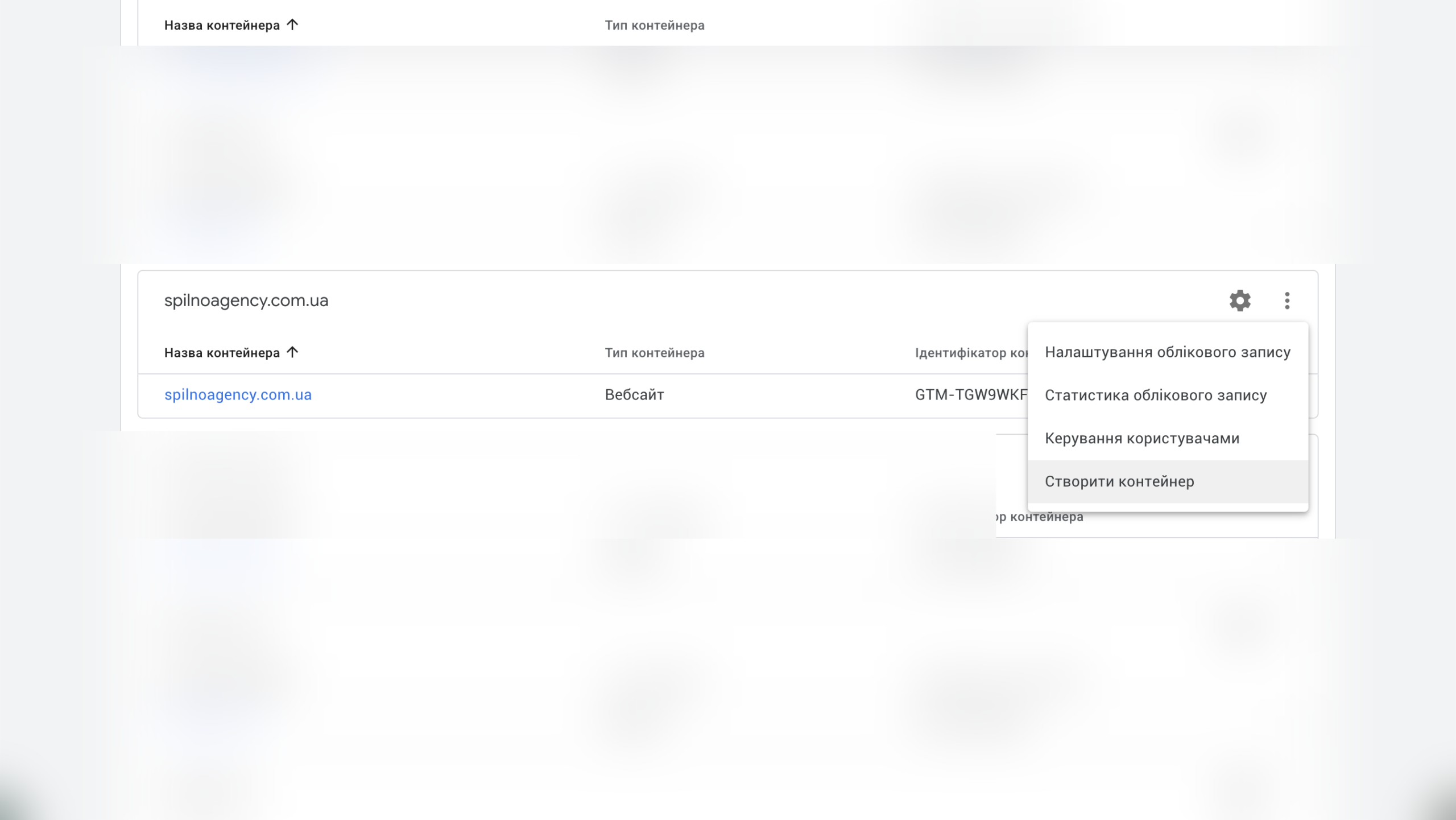Click "Тип контейнера" header in the topmost card
Viewport: 1456px width, 820px height.
pyautogui.click(x=655, y=25)
